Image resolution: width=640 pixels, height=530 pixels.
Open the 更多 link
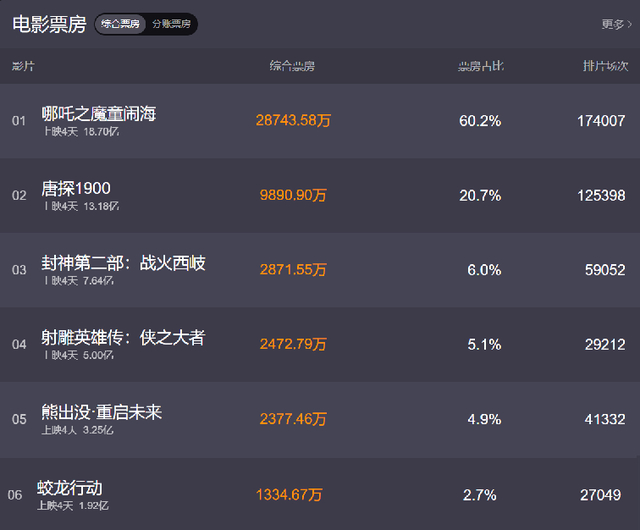point(614,24)
